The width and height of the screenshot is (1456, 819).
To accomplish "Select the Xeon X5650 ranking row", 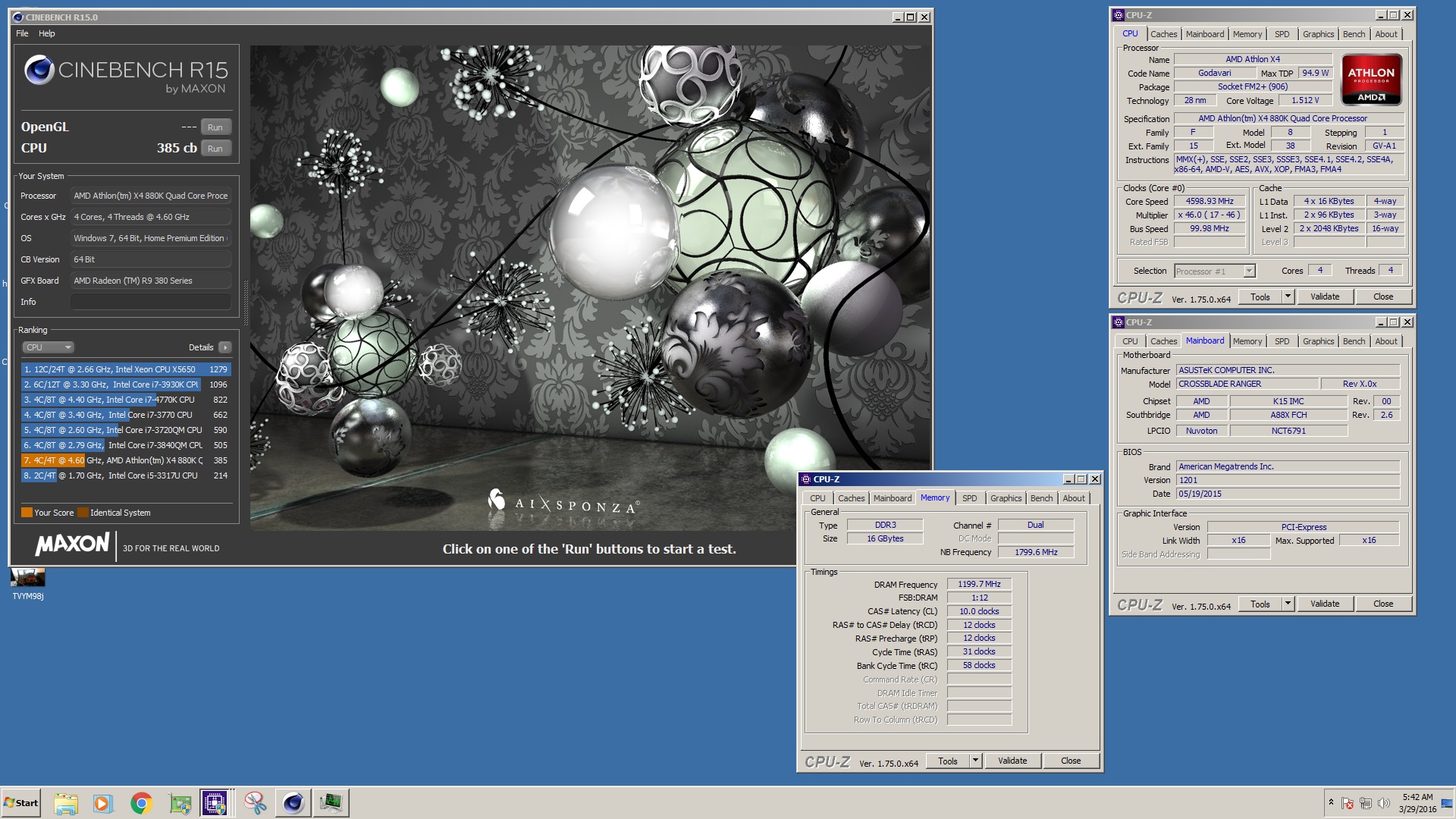I will pyautogui.click(x=126, y=369).
